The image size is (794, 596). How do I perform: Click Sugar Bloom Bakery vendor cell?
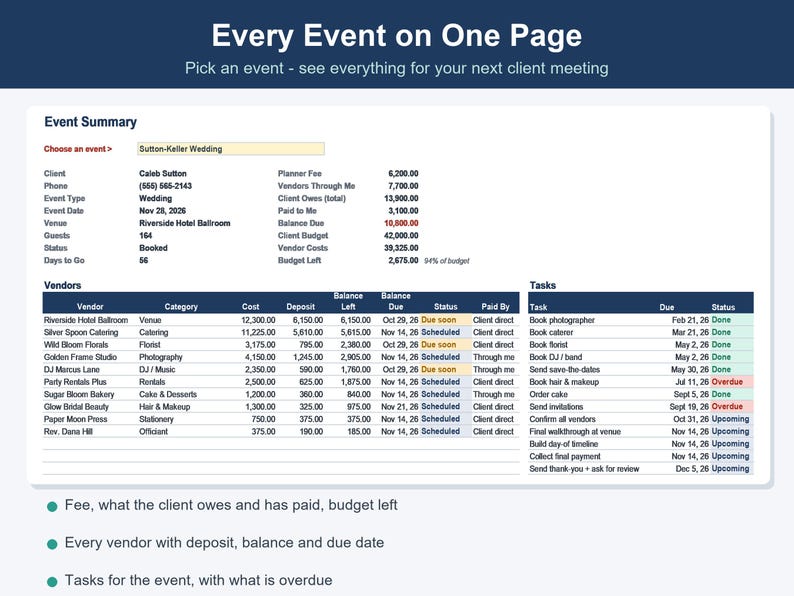78,394
